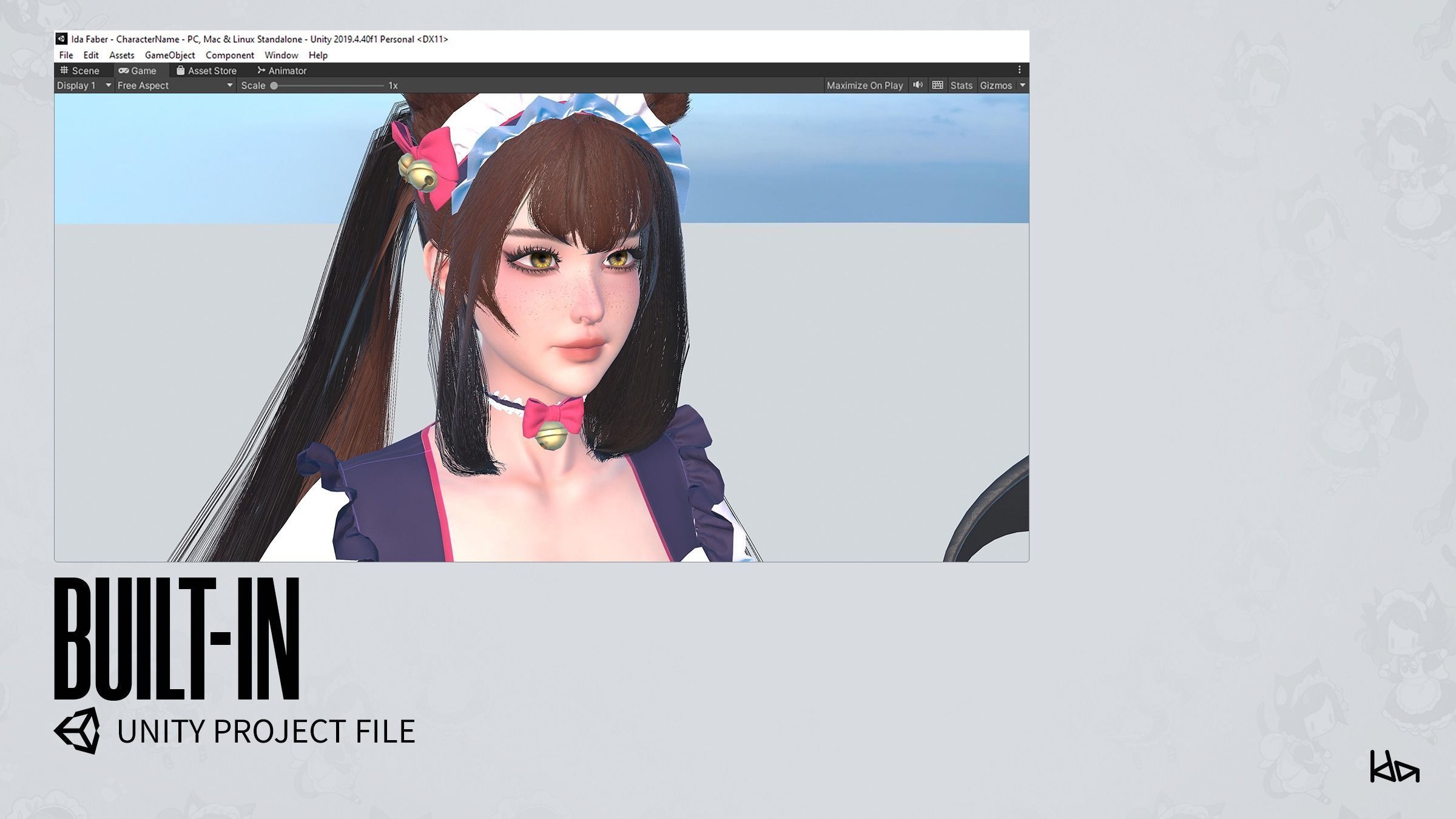1456x819 pixels.
Task: Open the Window menu
Action: point(281,55)
